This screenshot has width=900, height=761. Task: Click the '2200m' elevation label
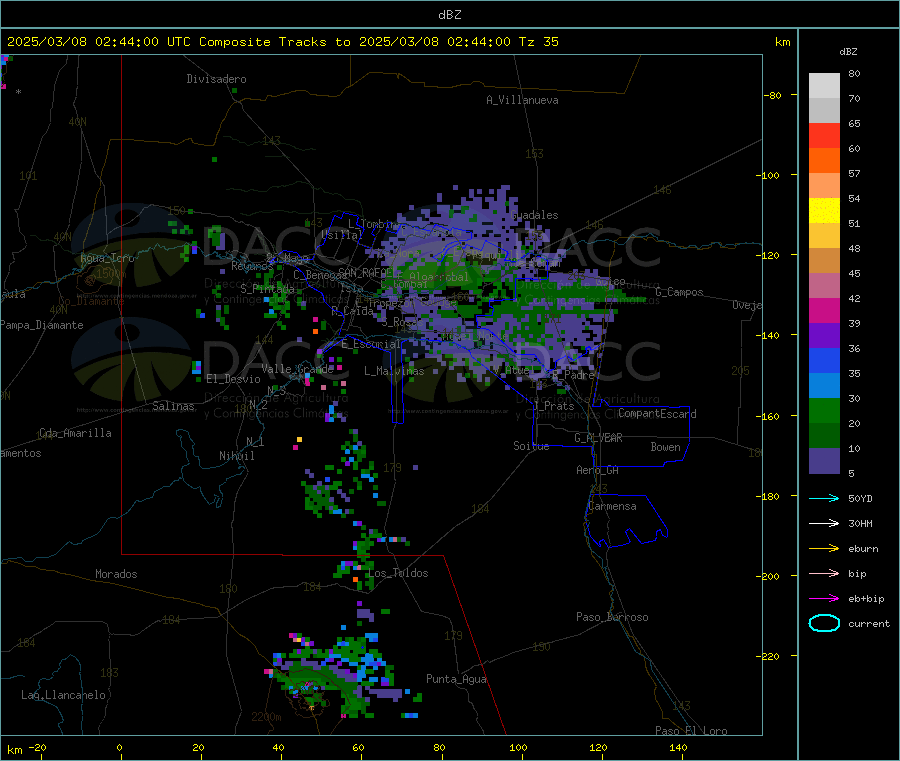[x=266, y=717]
